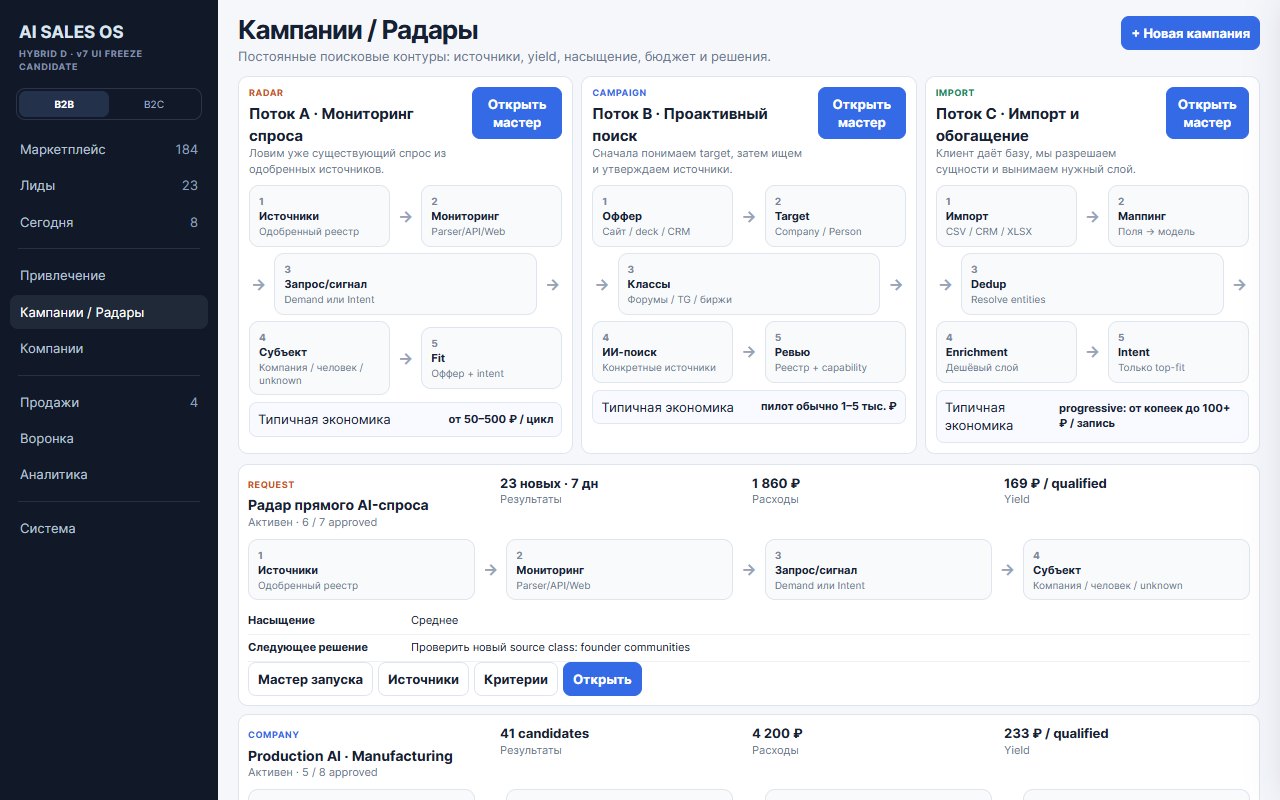Click the Production AI · Manufacturing title
Screen dimensions: 1280x800
350,756
